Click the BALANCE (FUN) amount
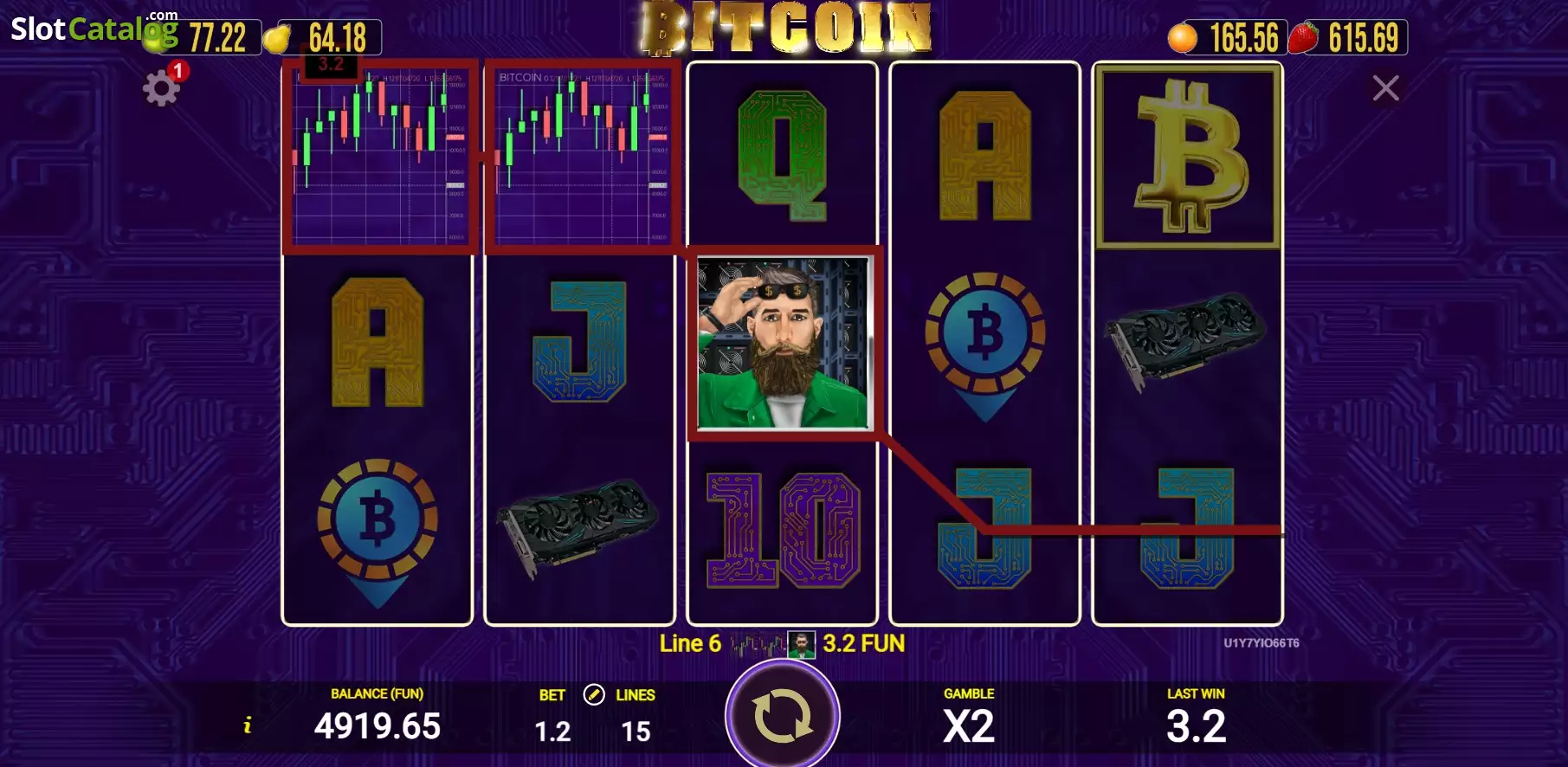 click(377, 726)
